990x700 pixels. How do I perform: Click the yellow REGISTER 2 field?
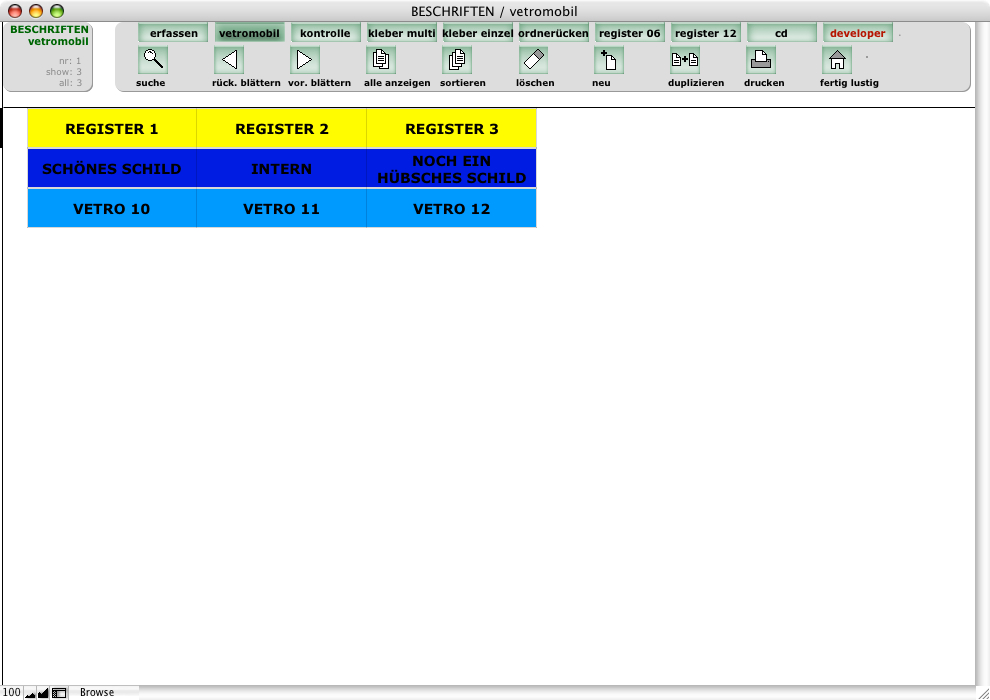[281, 129]
